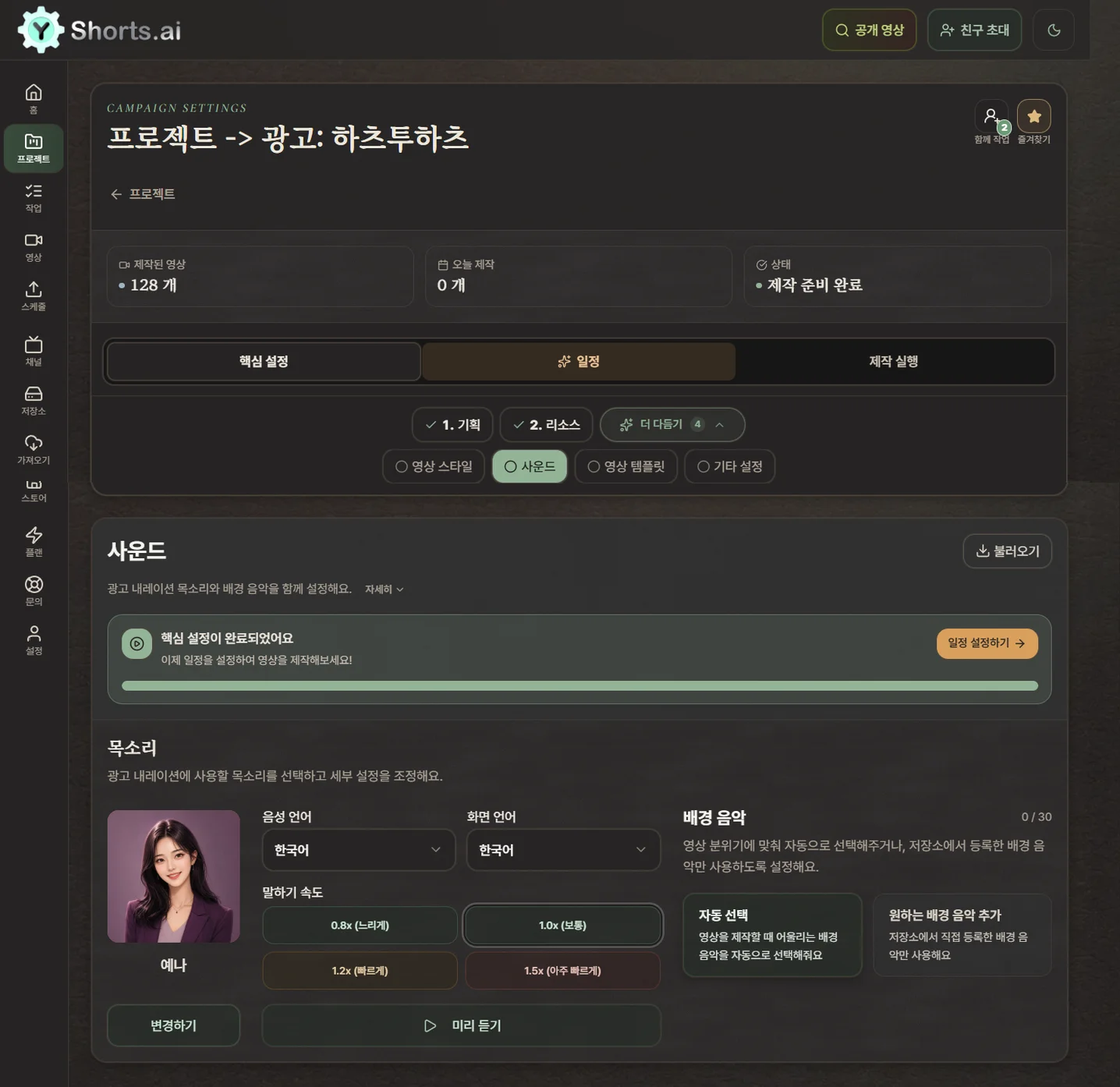Choose 0.8x (느리게) speaking speed
This screenshot has width=1120, height=1087.
click(x=360, y=925)
